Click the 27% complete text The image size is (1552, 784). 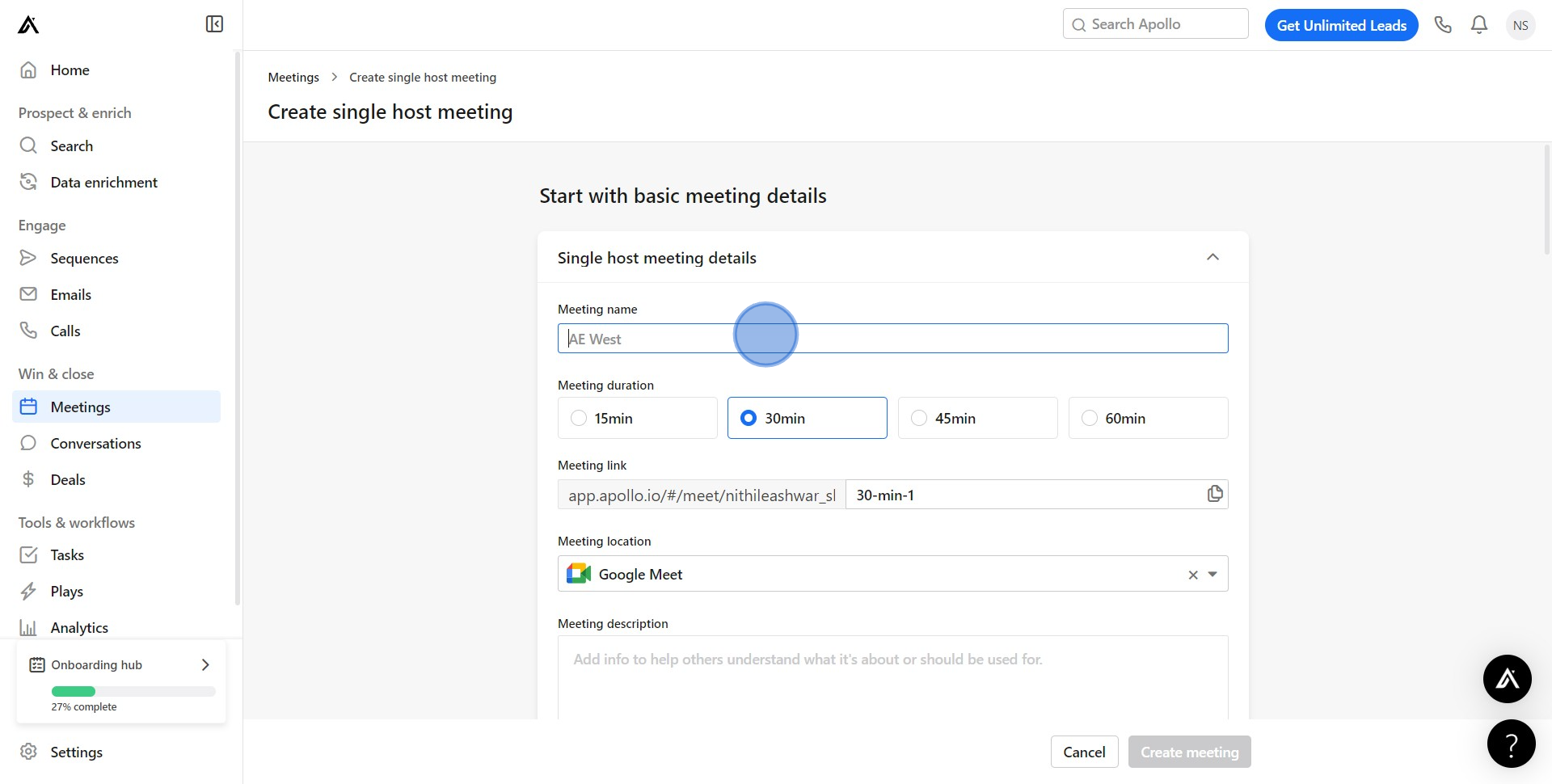(x=84, y=706)
